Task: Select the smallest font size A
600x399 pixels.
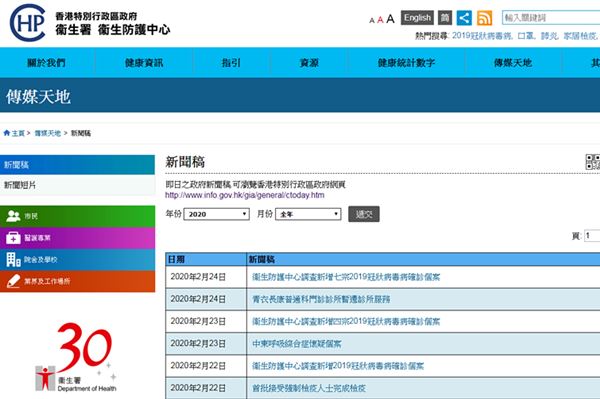Action: [372, 20]
